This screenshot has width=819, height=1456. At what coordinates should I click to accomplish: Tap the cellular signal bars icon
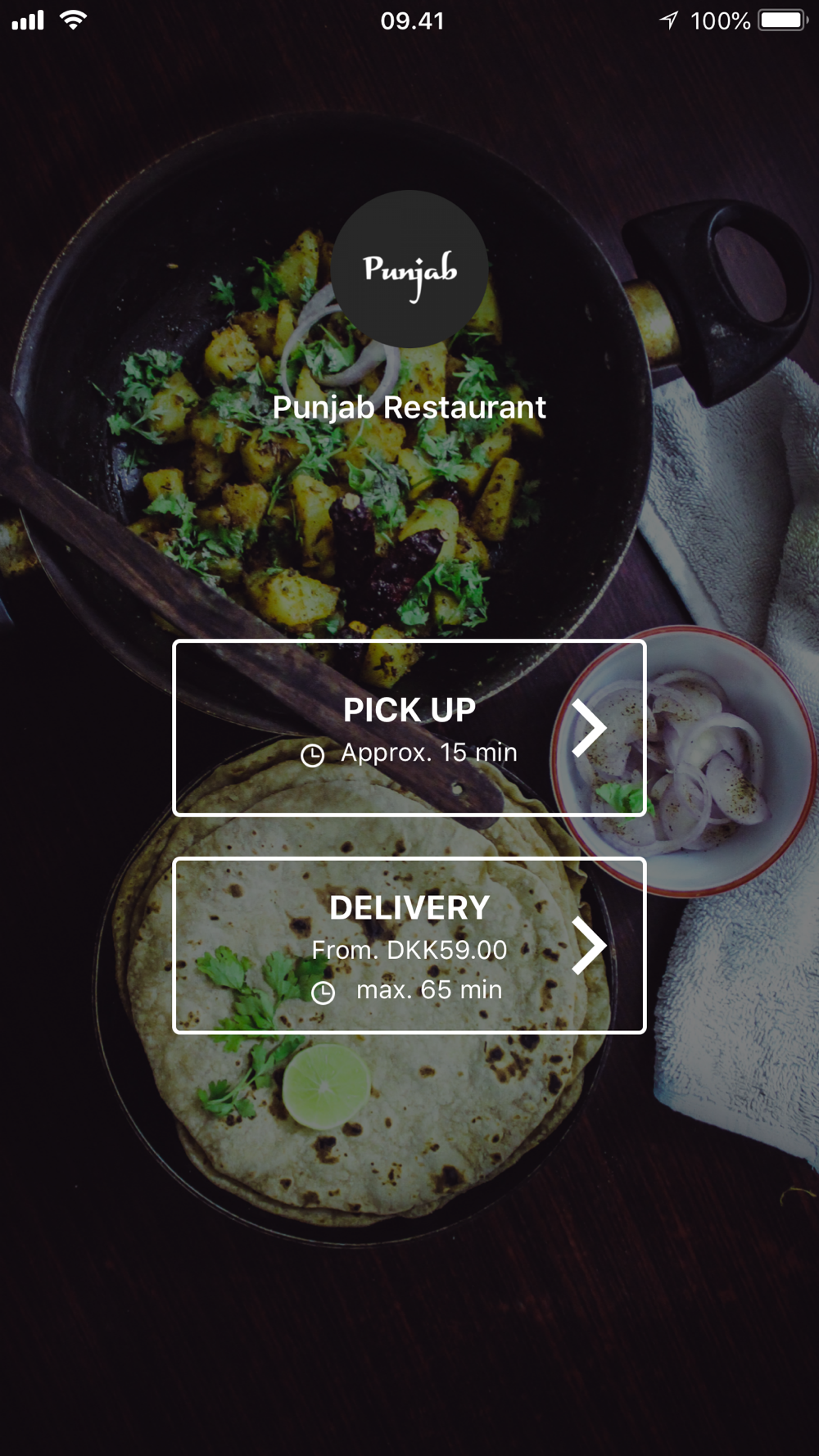(28, 20)
